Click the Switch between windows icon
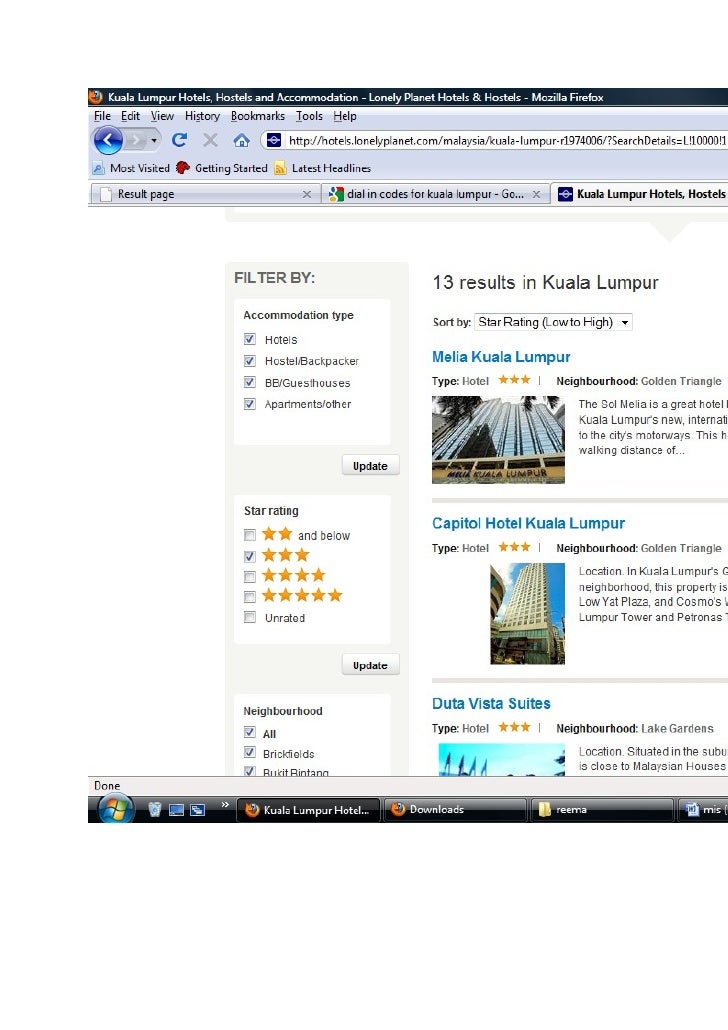 point(198,810)
